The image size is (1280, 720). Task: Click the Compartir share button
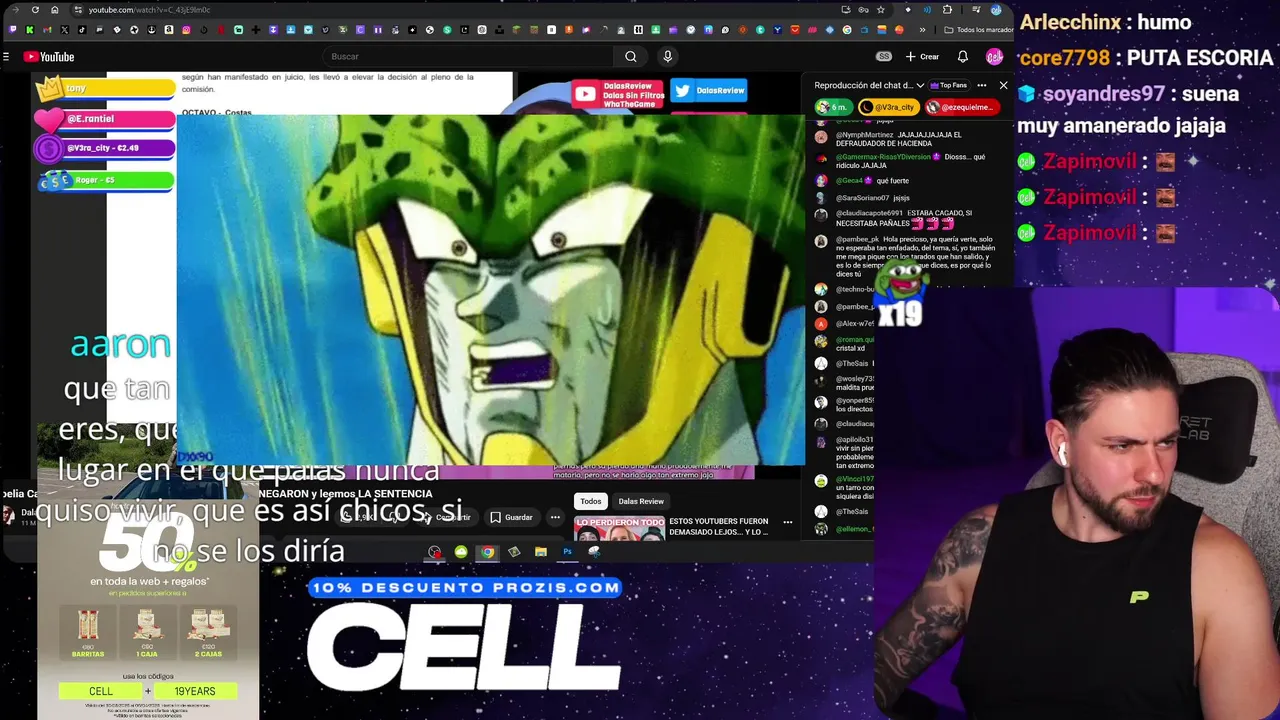(x=447, y=517)
